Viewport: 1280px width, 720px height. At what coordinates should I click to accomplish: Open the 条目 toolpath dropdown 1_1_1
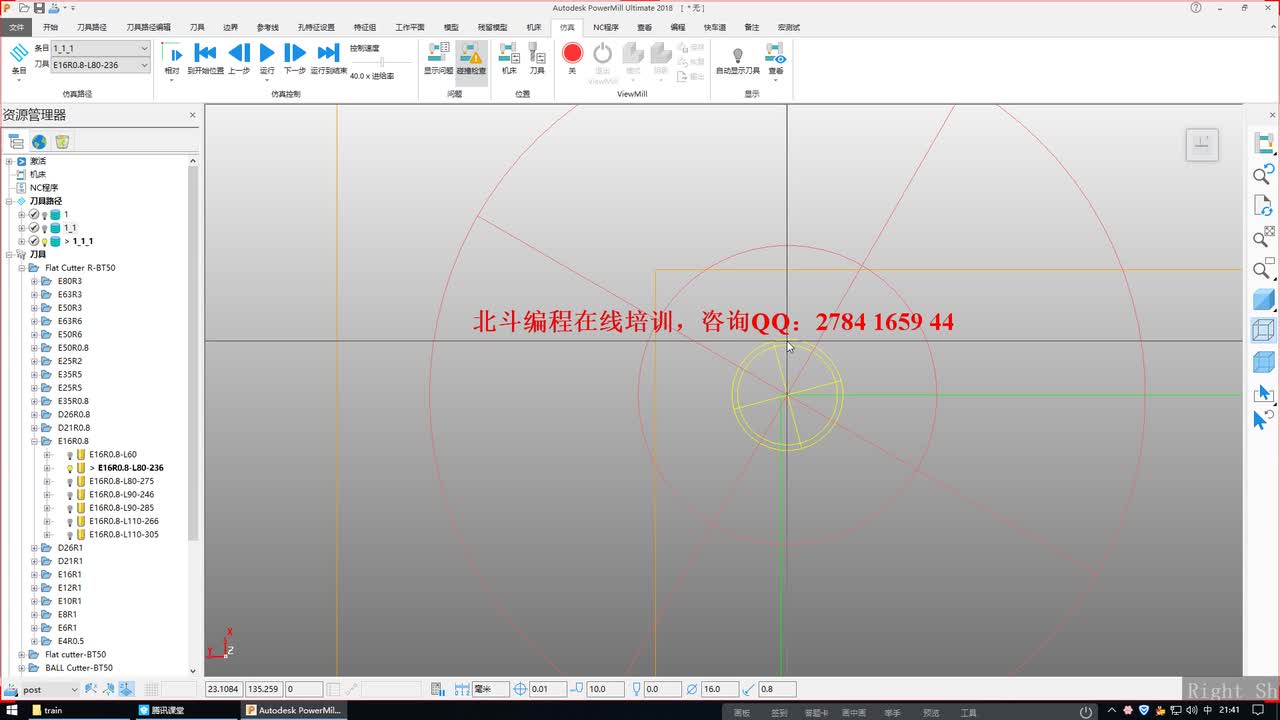coord(101,48)
